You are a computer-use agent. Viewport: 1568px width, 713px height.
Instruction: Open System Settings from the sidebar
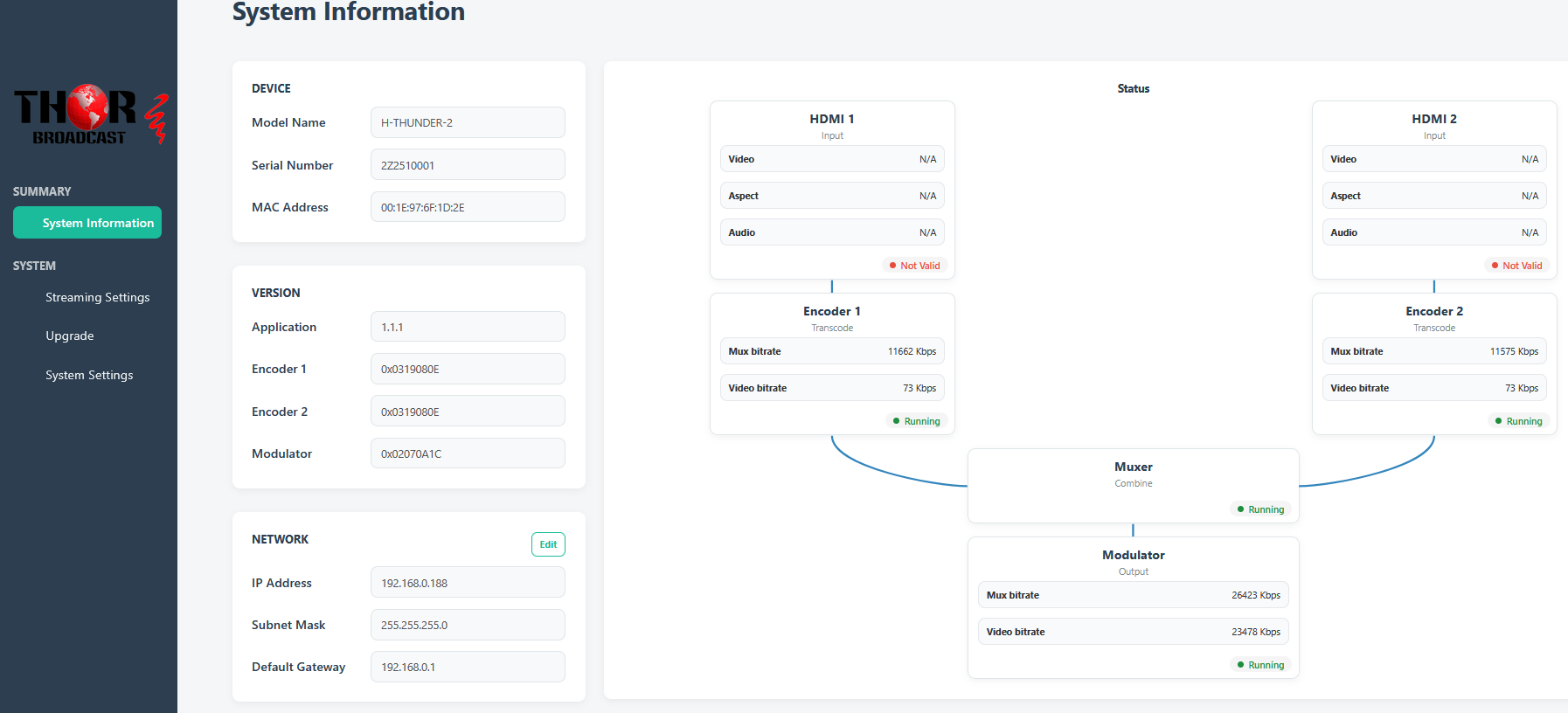89,375
